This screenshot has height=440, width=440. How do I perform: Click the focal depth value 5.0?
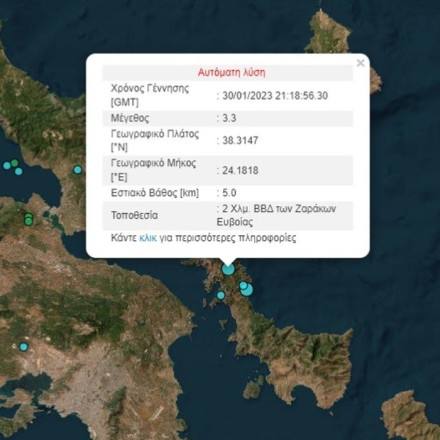pyautogui.click(x=229, y=193)
